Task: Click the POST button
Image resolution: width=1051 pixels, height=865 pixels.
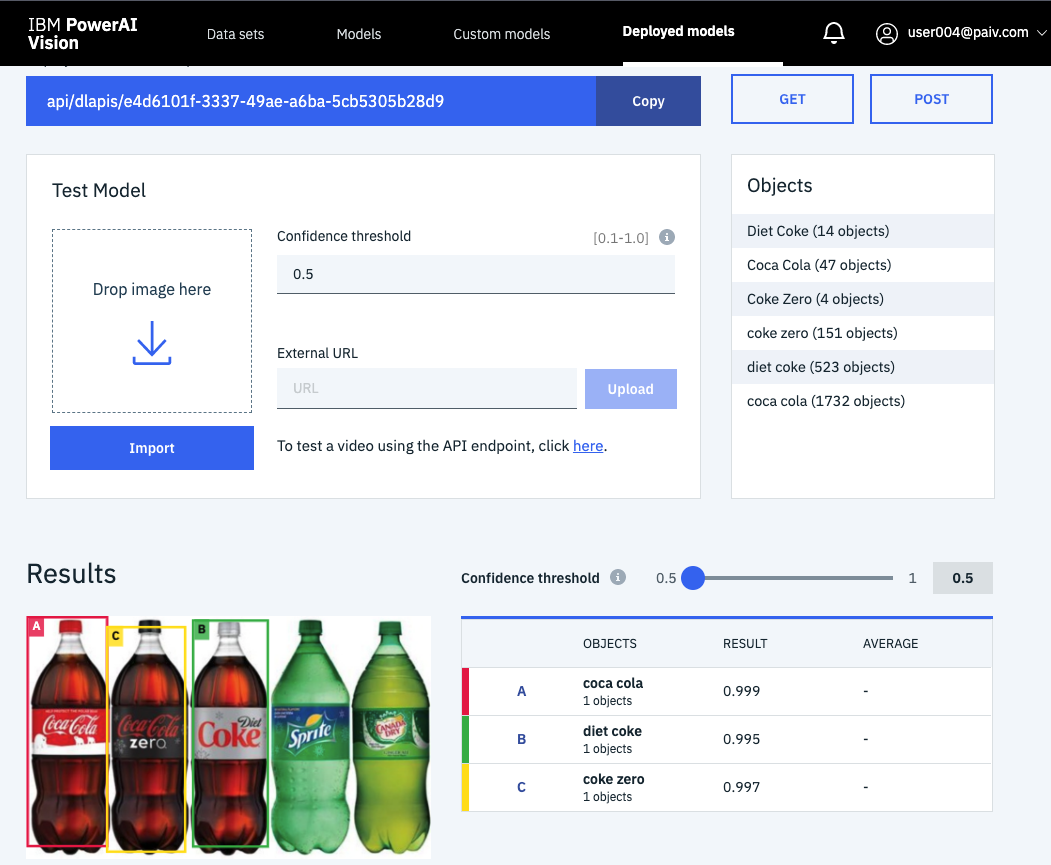Action: coord(931,99)
